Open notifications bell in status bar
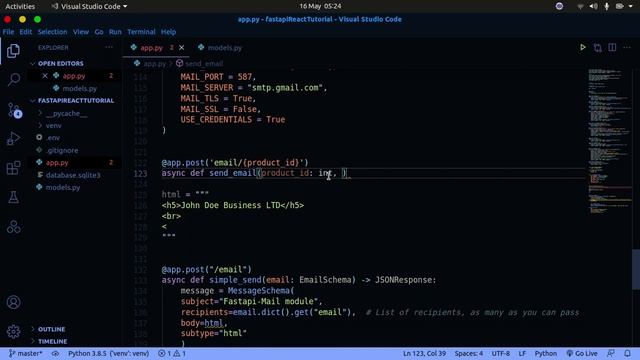 coord(627,353)
